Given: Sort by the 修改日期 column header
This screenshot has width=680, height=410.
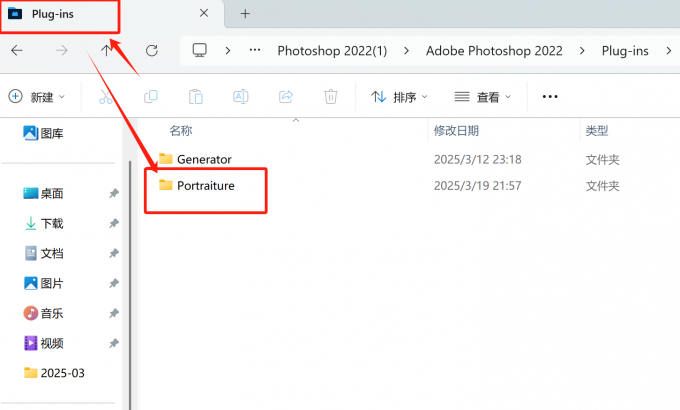Looking at the screenshot, I should (456, 131).
